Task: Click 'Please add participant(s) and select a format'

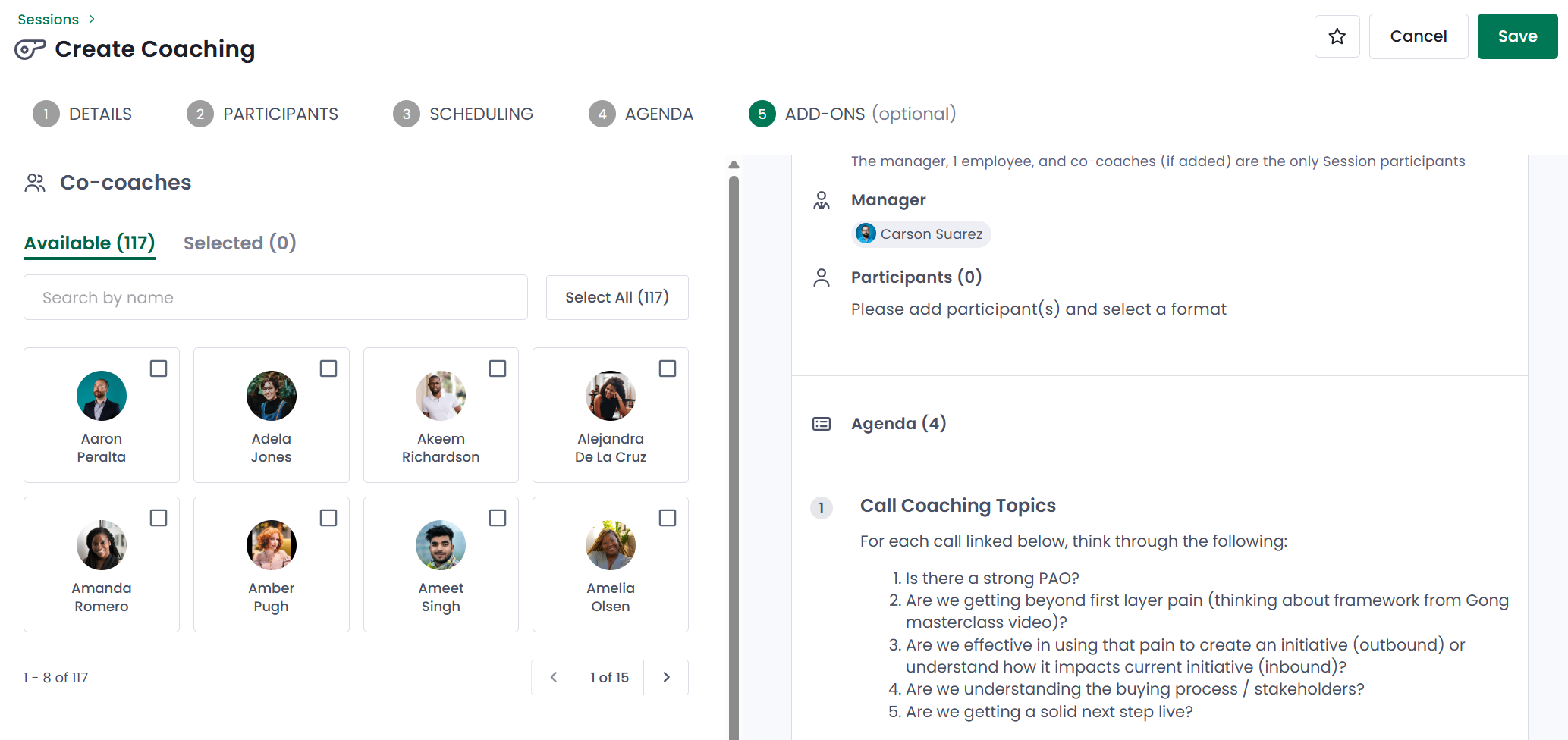Action: pos(1039,309)
